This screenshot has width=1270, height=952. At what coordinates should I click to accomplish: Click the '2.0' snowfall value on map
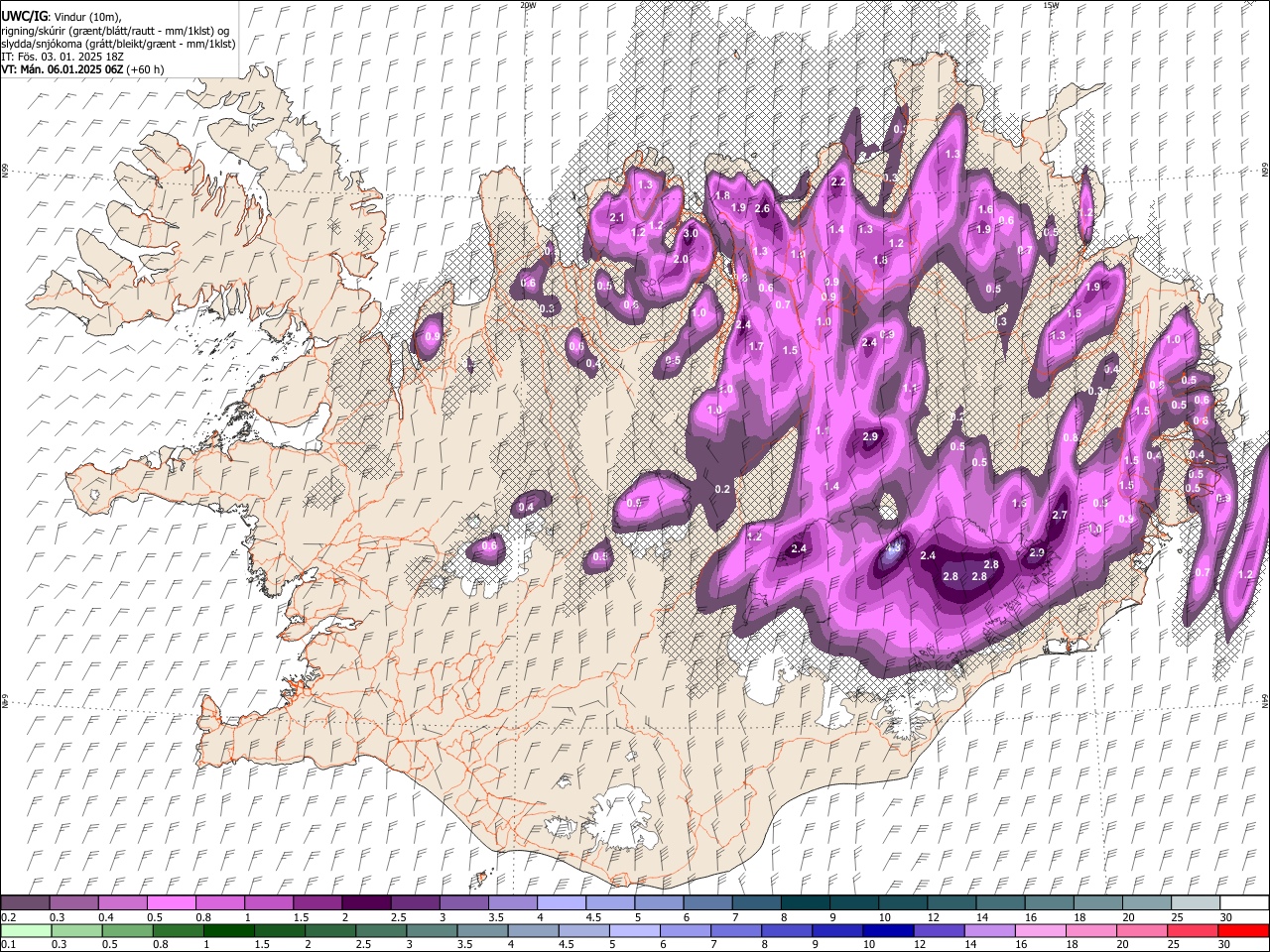[x=681, y=260]
